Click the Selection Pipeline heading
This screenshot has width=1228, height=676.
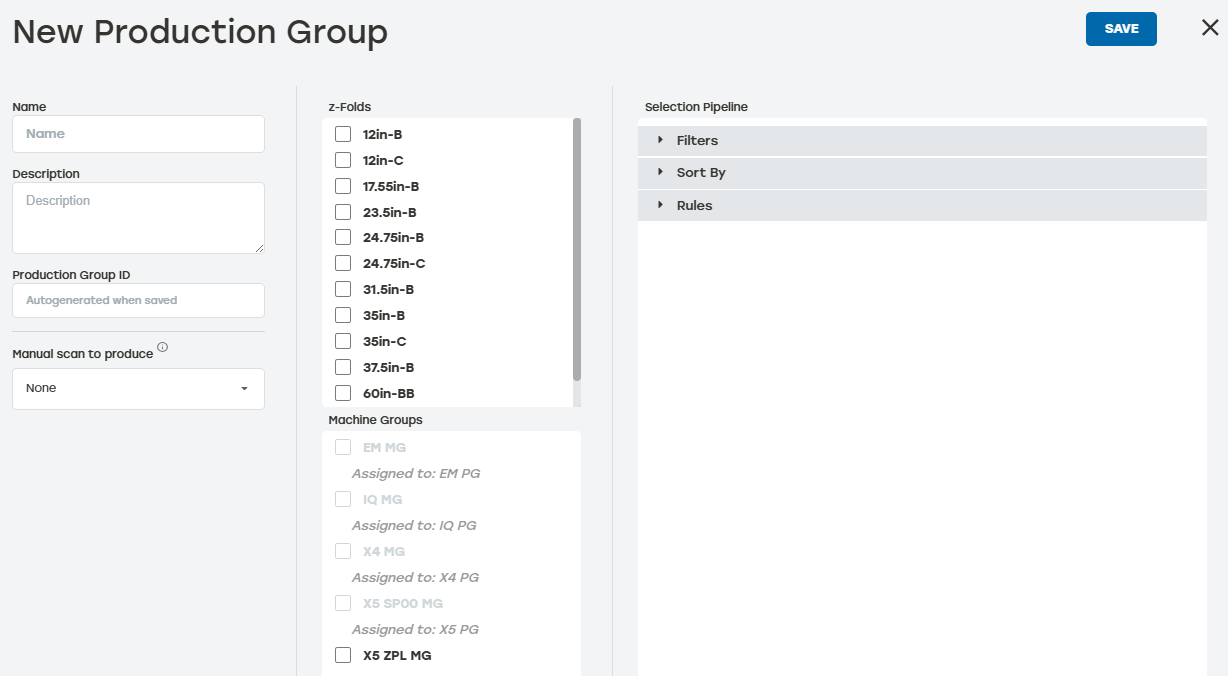[696, 107]
